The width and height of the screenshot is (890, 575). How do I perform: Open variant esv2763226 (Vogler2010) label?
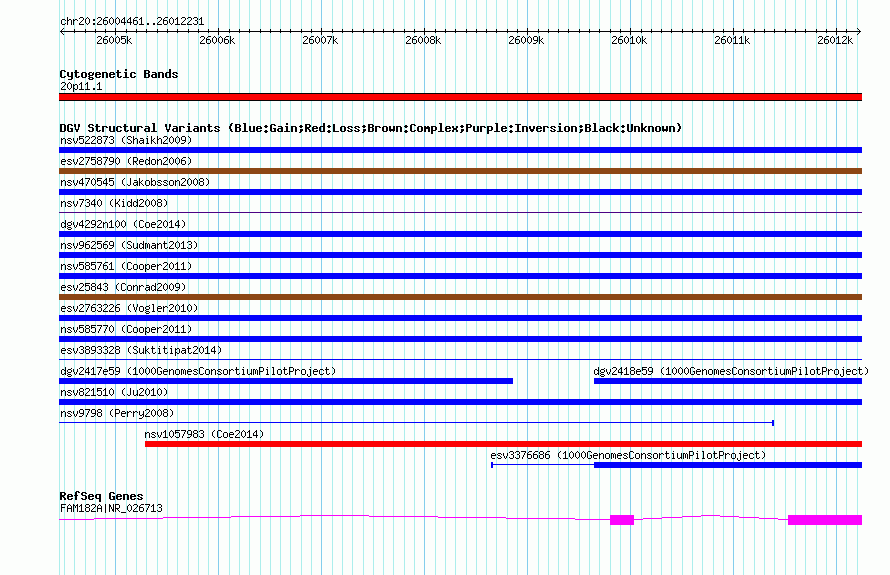(129, 308)
